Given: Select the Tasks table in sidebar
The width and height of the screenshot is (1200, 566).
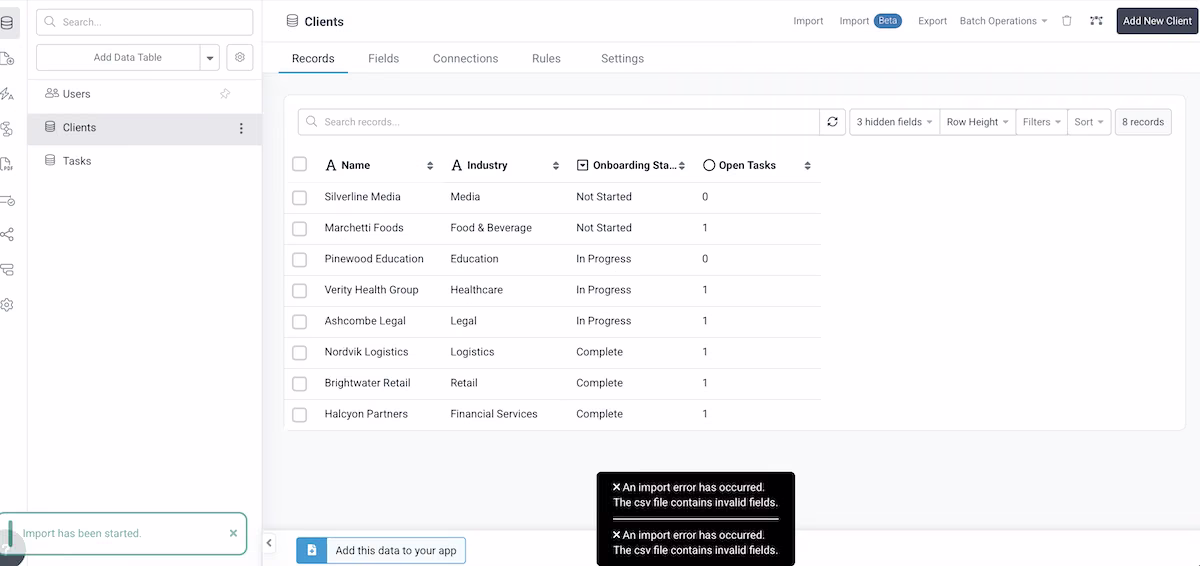Looking at the screenshot, I should 144,161.
